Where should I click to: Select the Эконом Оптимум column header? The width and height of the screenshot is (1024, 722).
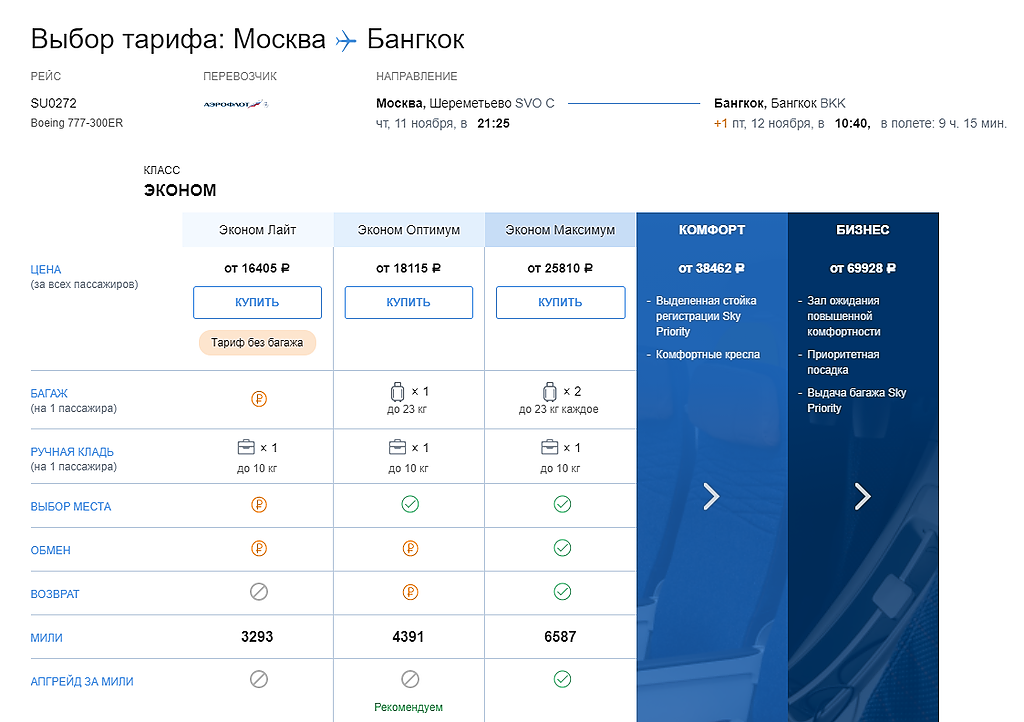409,230
